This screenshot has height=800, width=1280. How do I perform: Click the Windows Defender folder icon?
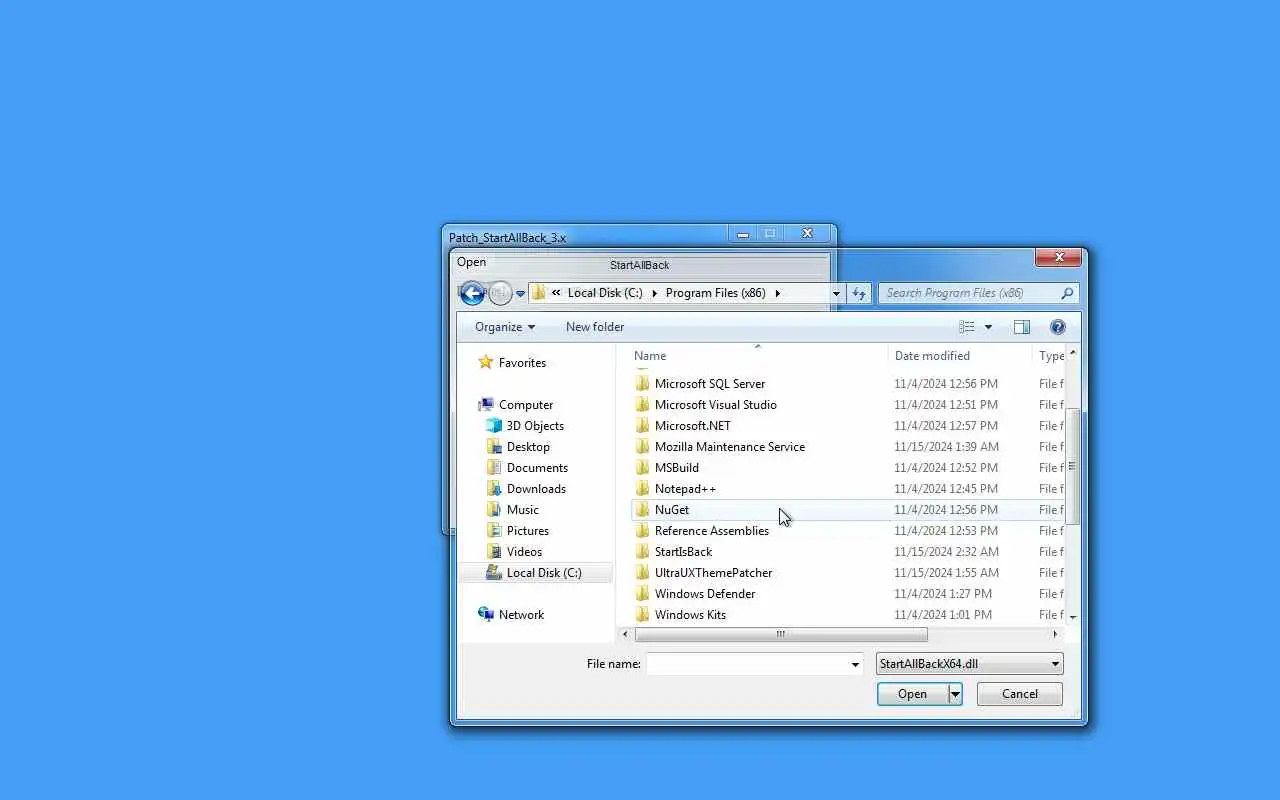click(x=643, y=594)
